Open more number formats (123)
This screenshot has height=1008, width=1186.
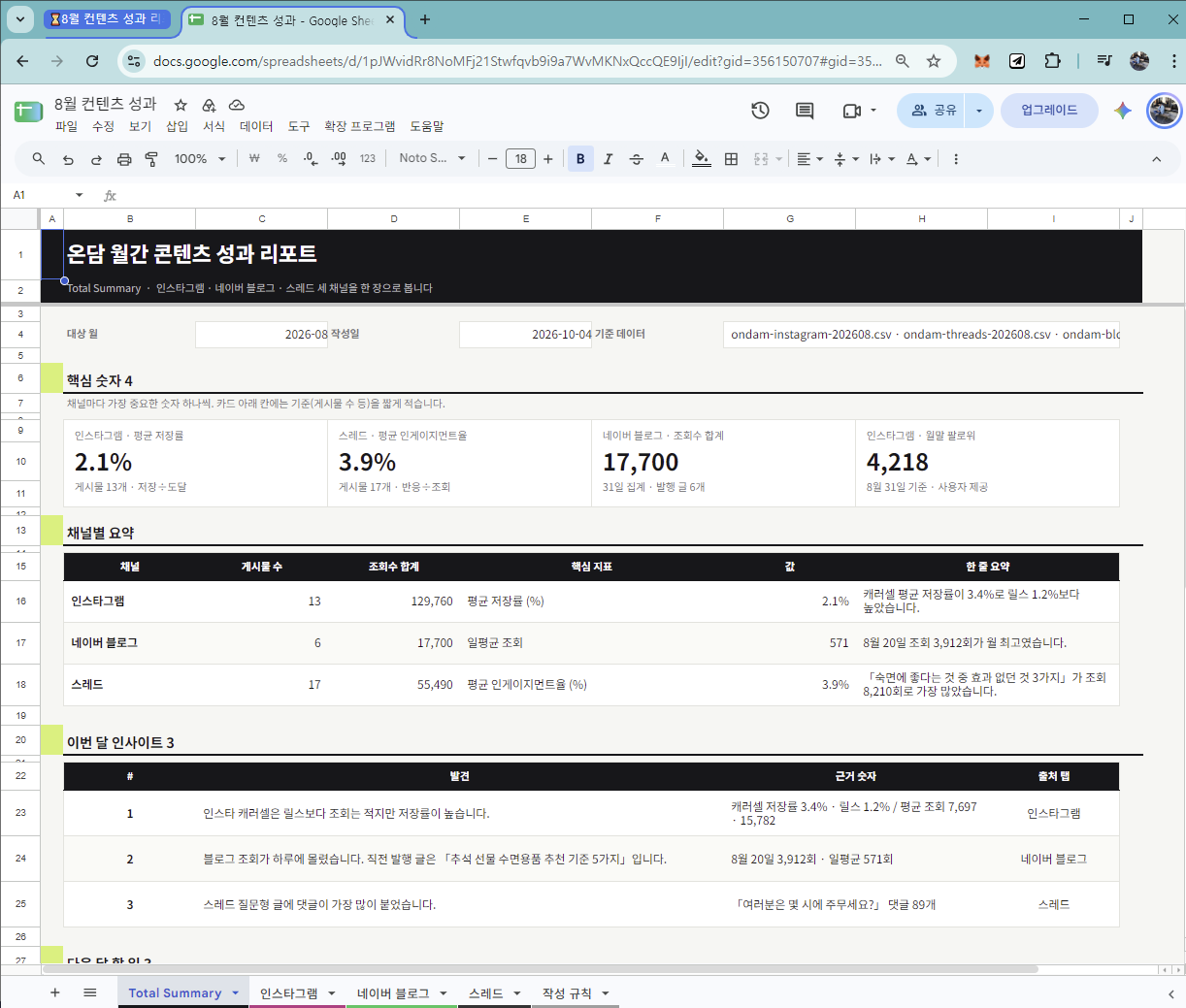click(x=367, y=158)
